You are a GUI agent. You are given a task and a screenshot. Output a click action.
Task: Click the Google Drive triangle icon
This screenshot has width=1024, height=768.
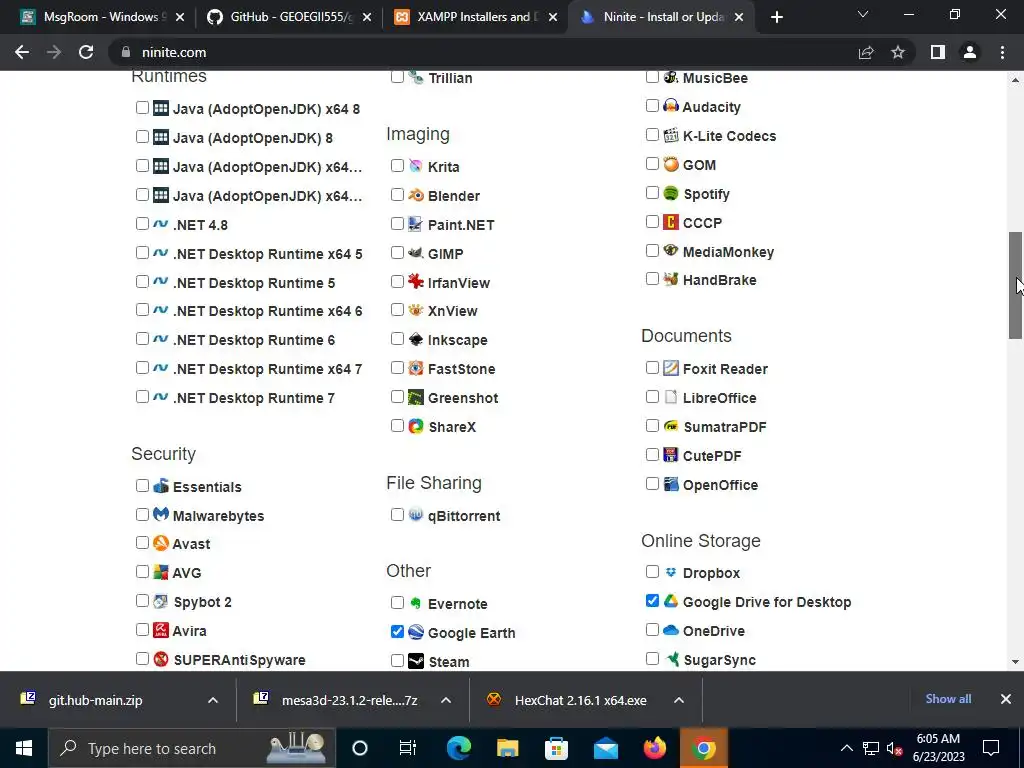click(671, 601)
